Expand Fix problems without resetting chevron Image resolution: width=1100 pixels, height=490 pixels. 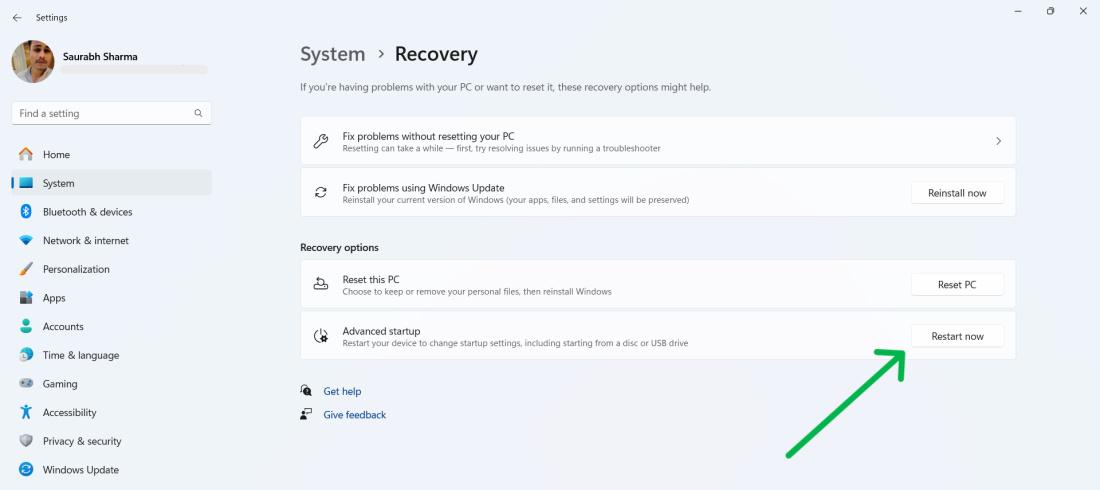pos(998,141)
